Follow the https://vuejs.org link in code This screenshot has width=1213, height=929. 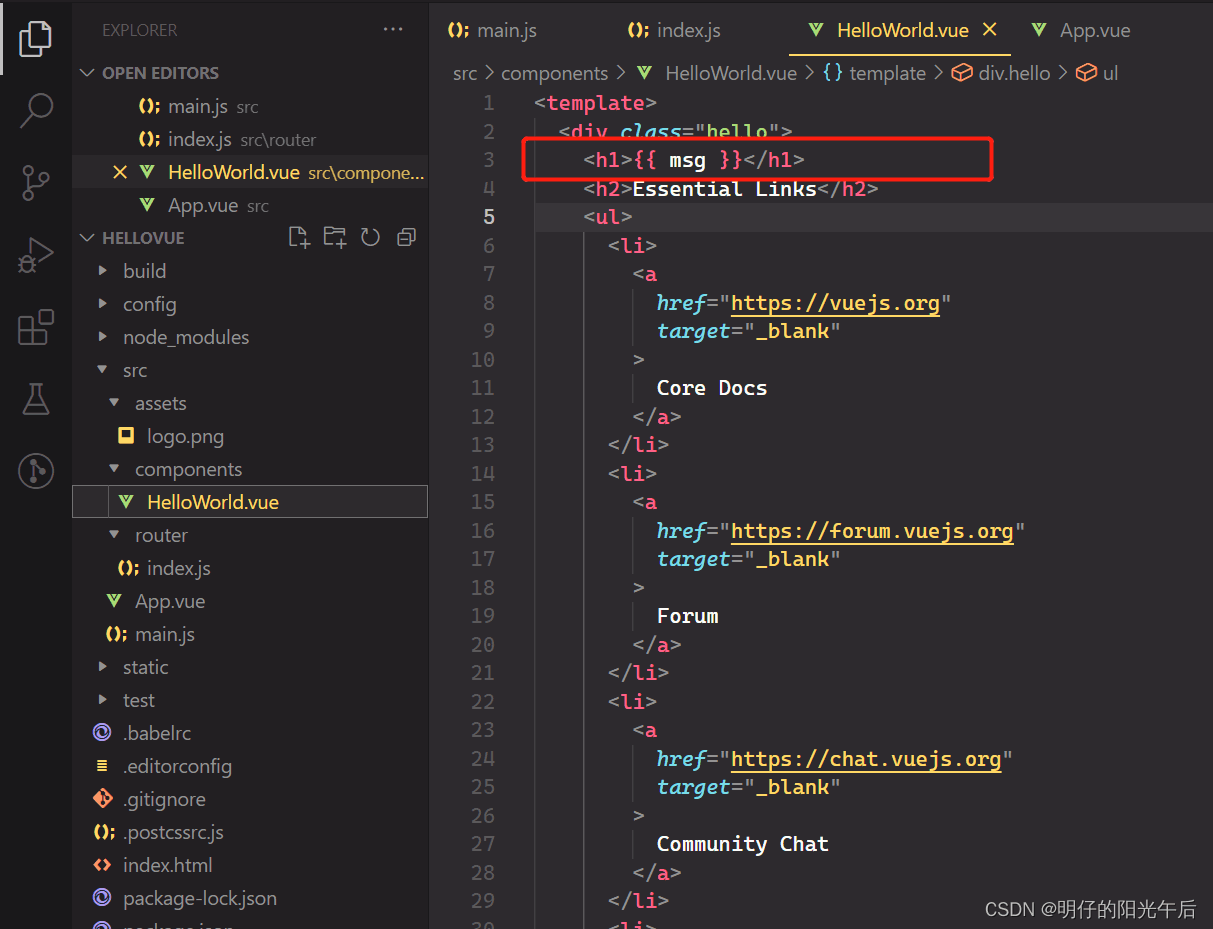835,303
